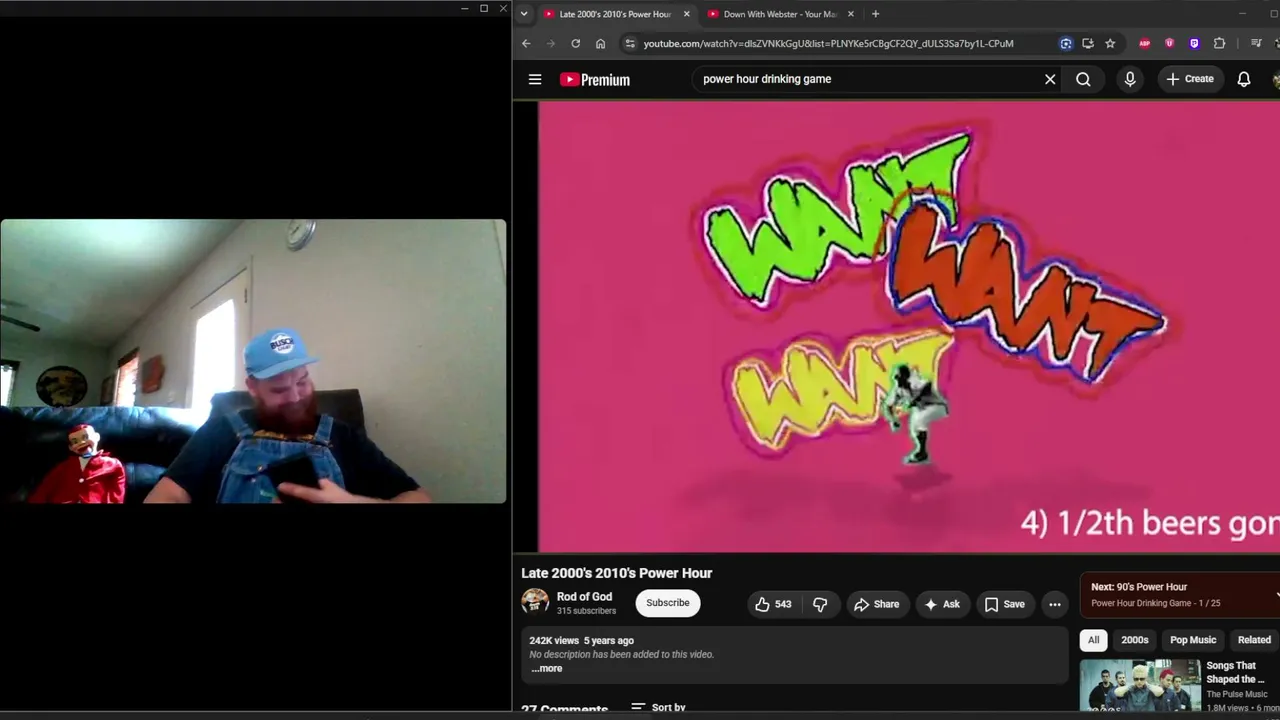1280x720 pixels.
Task: Click the Google Lens icon in address bar
Action: tap(1066, 43)
